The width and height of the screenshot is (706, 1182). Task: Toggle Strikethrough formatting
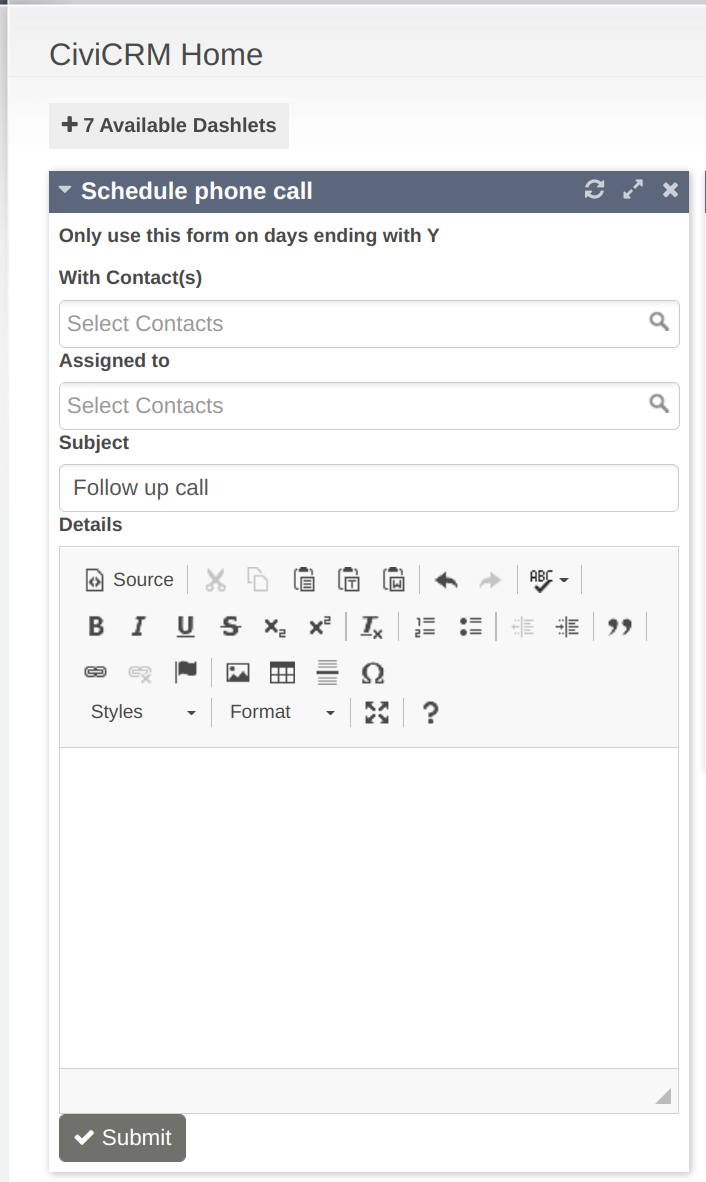coord(230,627)
